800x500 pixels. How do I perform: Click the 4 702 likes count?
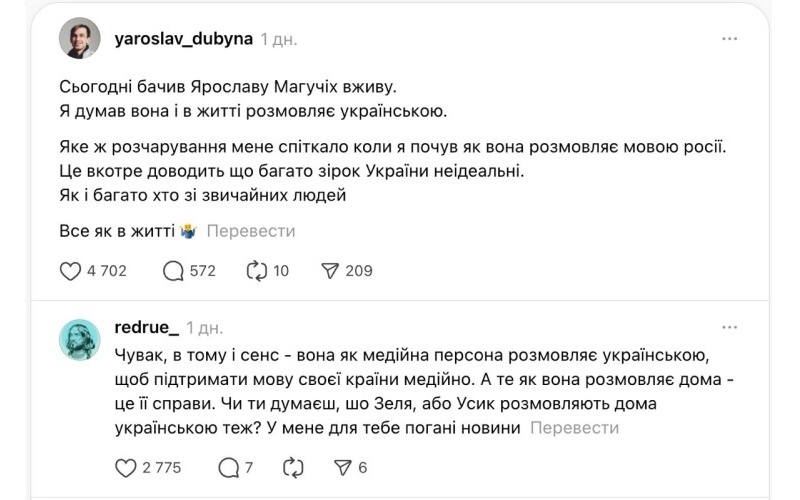pos(107,270)
